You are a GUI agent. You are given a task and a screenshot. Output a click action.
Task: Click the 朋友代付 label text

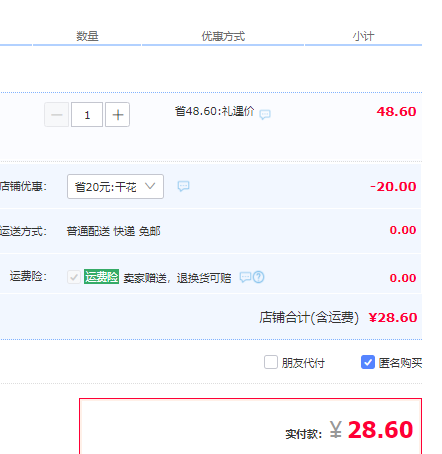coord(303,363)
